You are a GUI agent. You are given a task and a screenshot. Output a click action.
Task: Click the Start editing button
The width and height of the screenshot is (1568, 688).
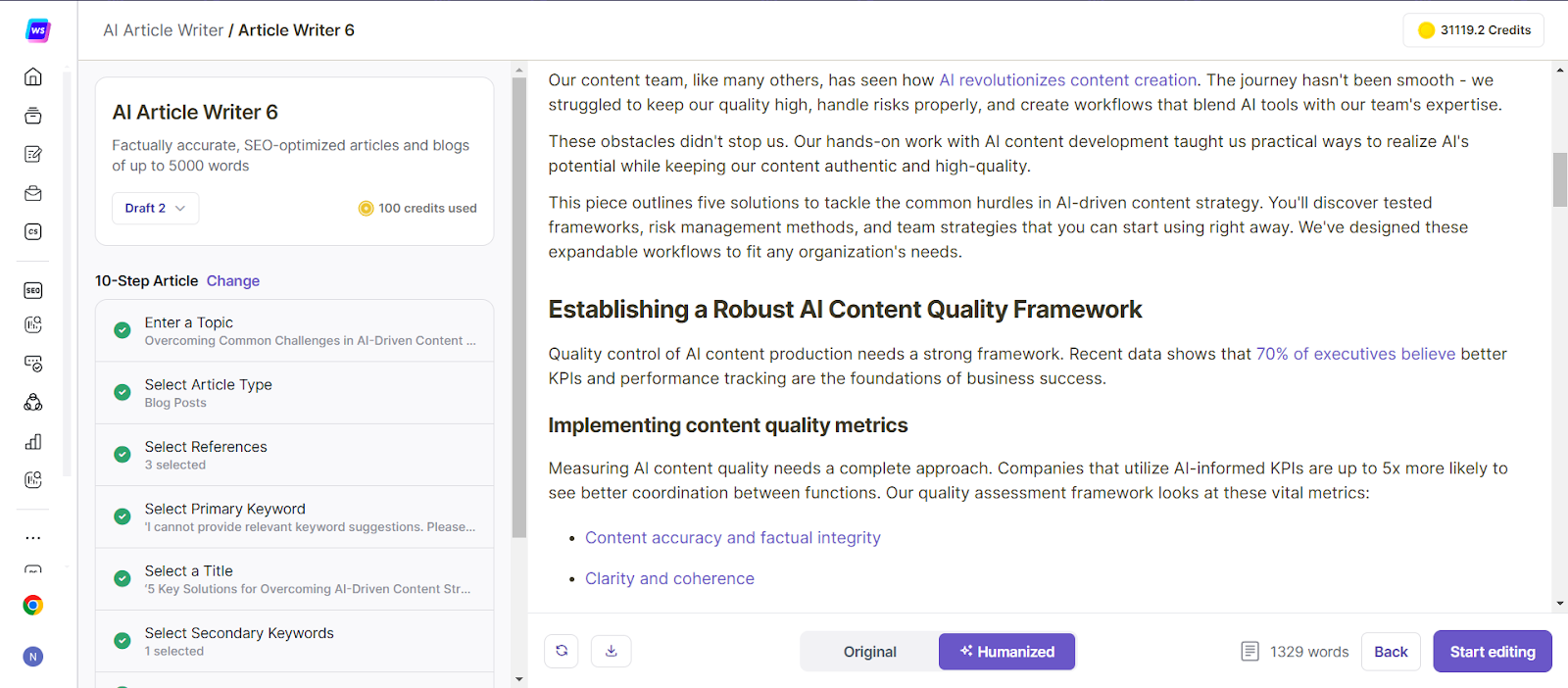click(x=1493, y=652)
